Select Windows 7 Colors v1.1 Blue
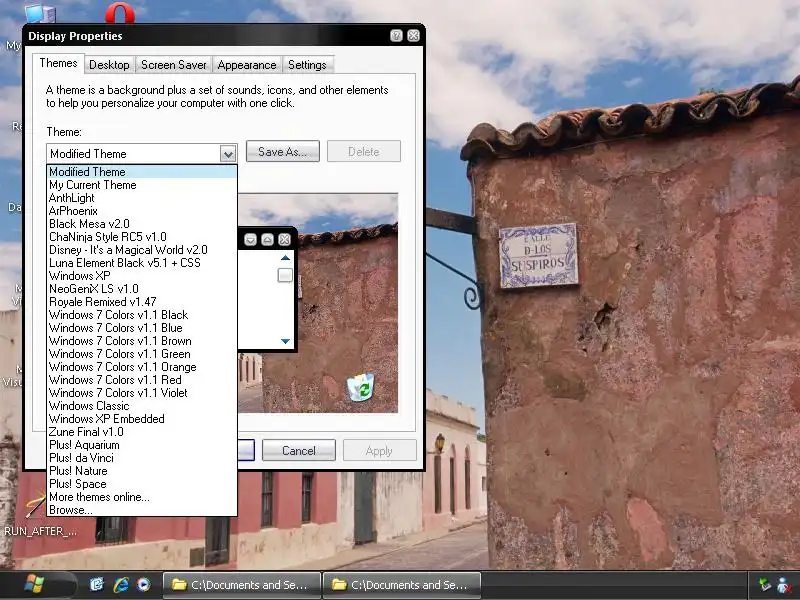This screenshot has height=600, width=800. pos(142,328)
